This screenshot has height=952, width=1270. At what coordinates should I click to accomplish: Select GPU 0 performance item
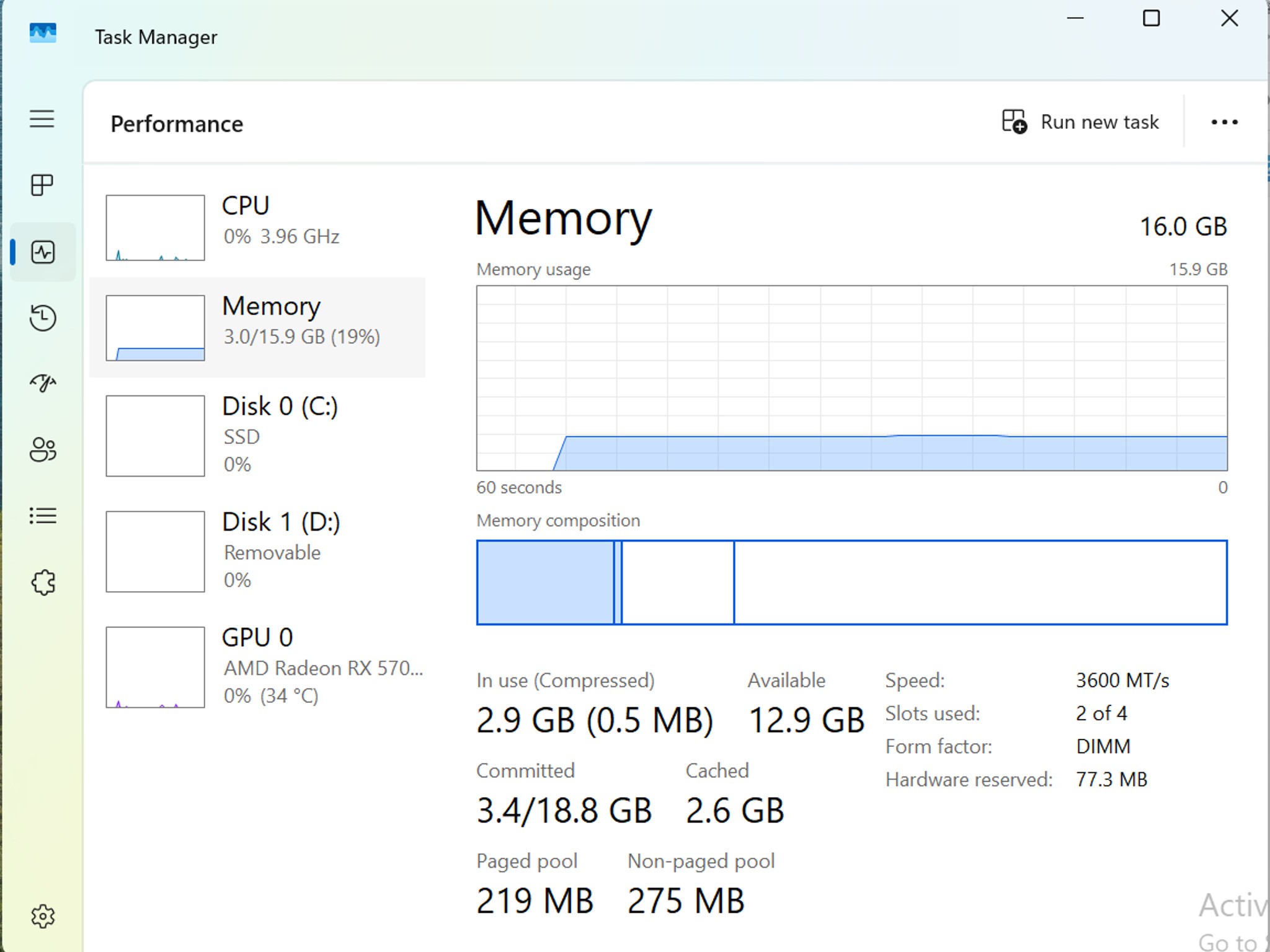click(x=257, y=667)
